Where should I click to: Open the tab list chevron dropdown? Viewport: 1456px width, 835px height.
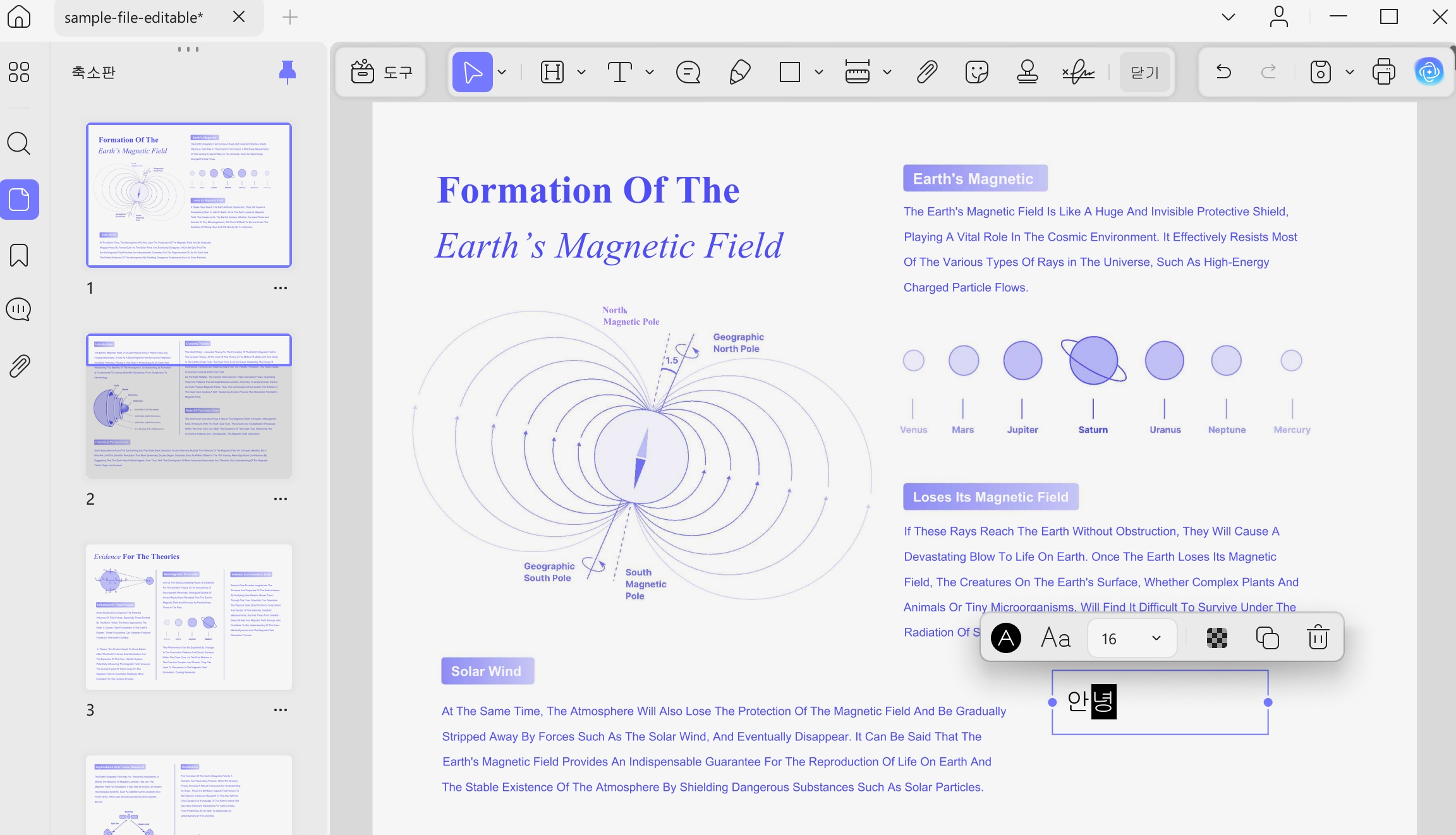pyautogui.click(x=1228, y=17)
